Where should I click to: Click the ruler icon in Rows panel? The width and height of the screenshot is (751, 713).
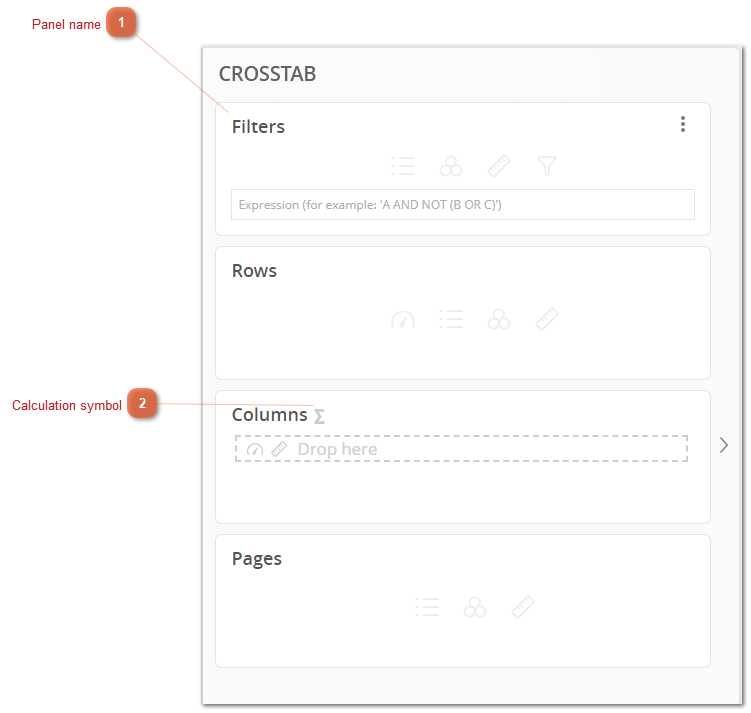(x=546, y=319)
